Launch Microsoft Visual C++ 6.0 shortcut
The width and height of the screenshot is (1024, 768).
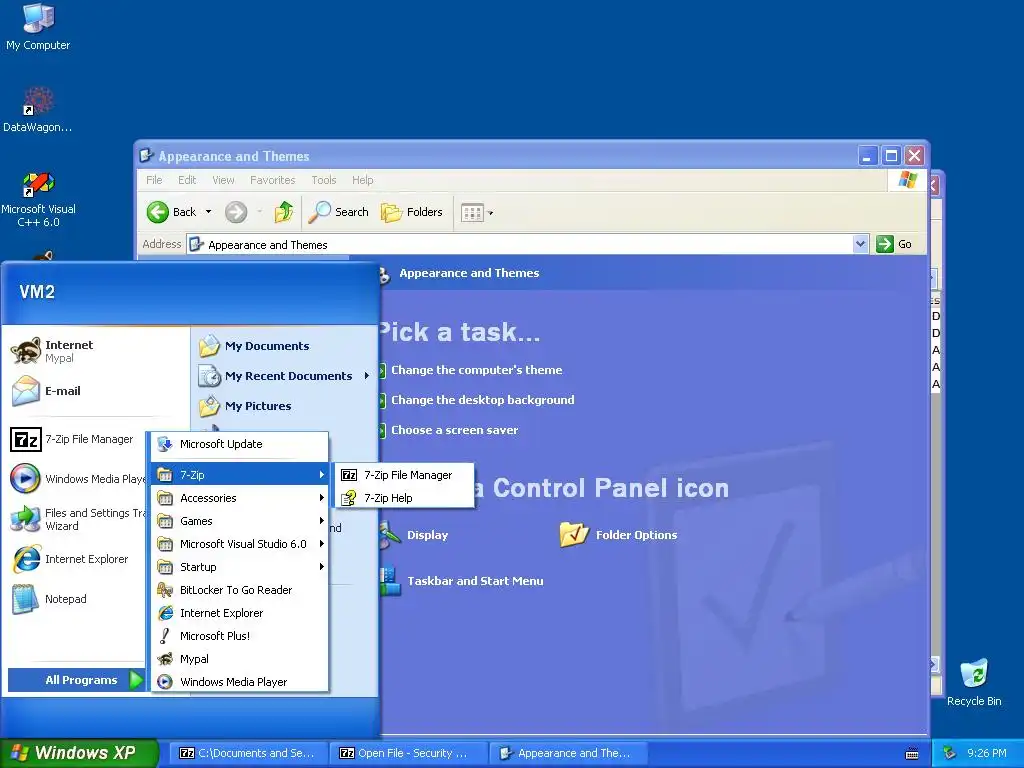pyautogui.click(x=38, y=200)
